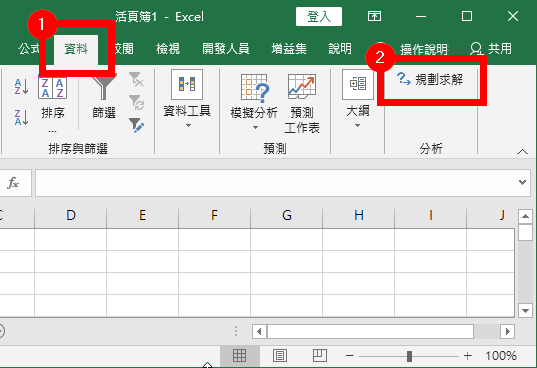Click the horizontal scrollbar left arrow
The width and height of the screenshot is (537, 368).
[x=259, y=331]
